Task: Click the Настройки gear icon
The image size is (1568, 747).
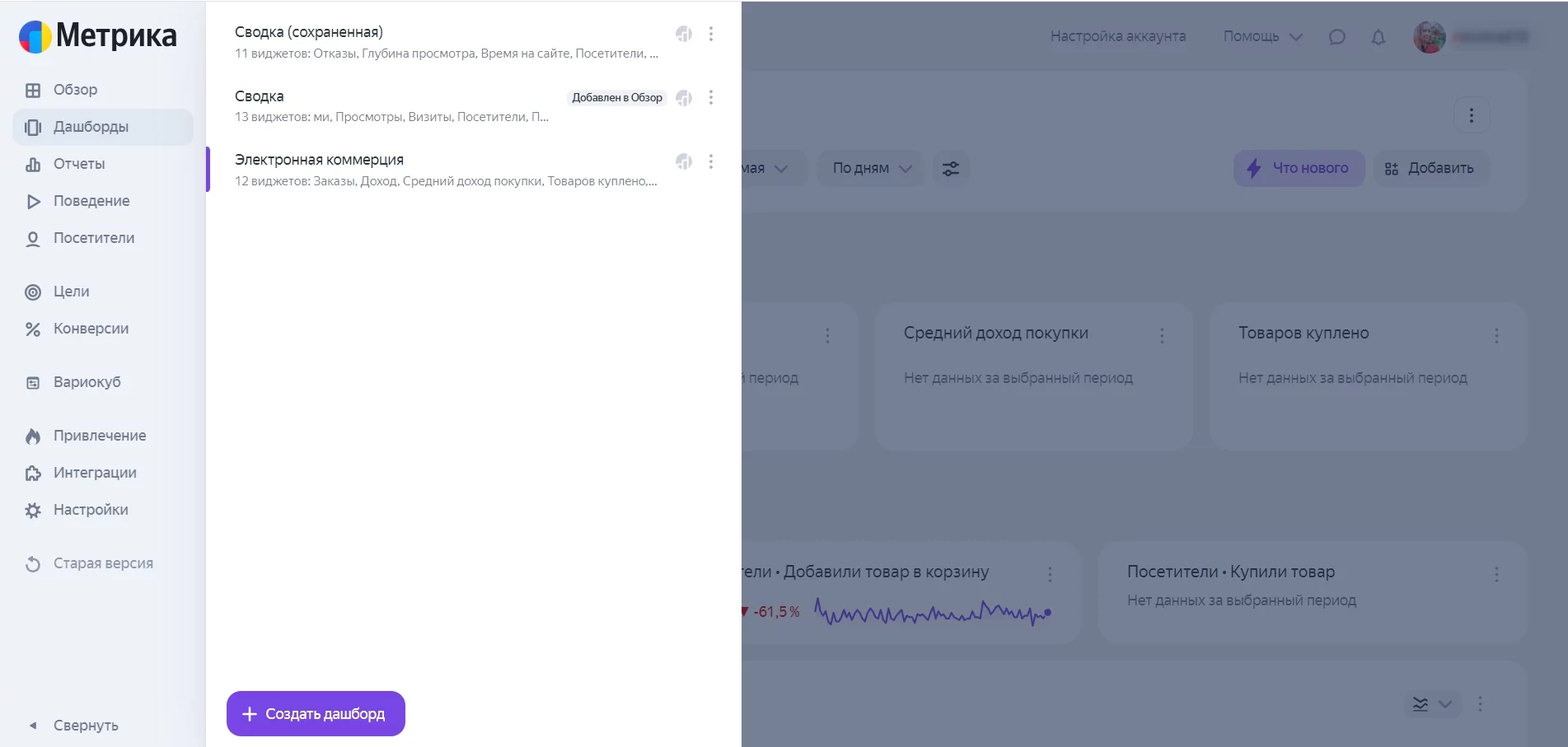Action: 33,511
